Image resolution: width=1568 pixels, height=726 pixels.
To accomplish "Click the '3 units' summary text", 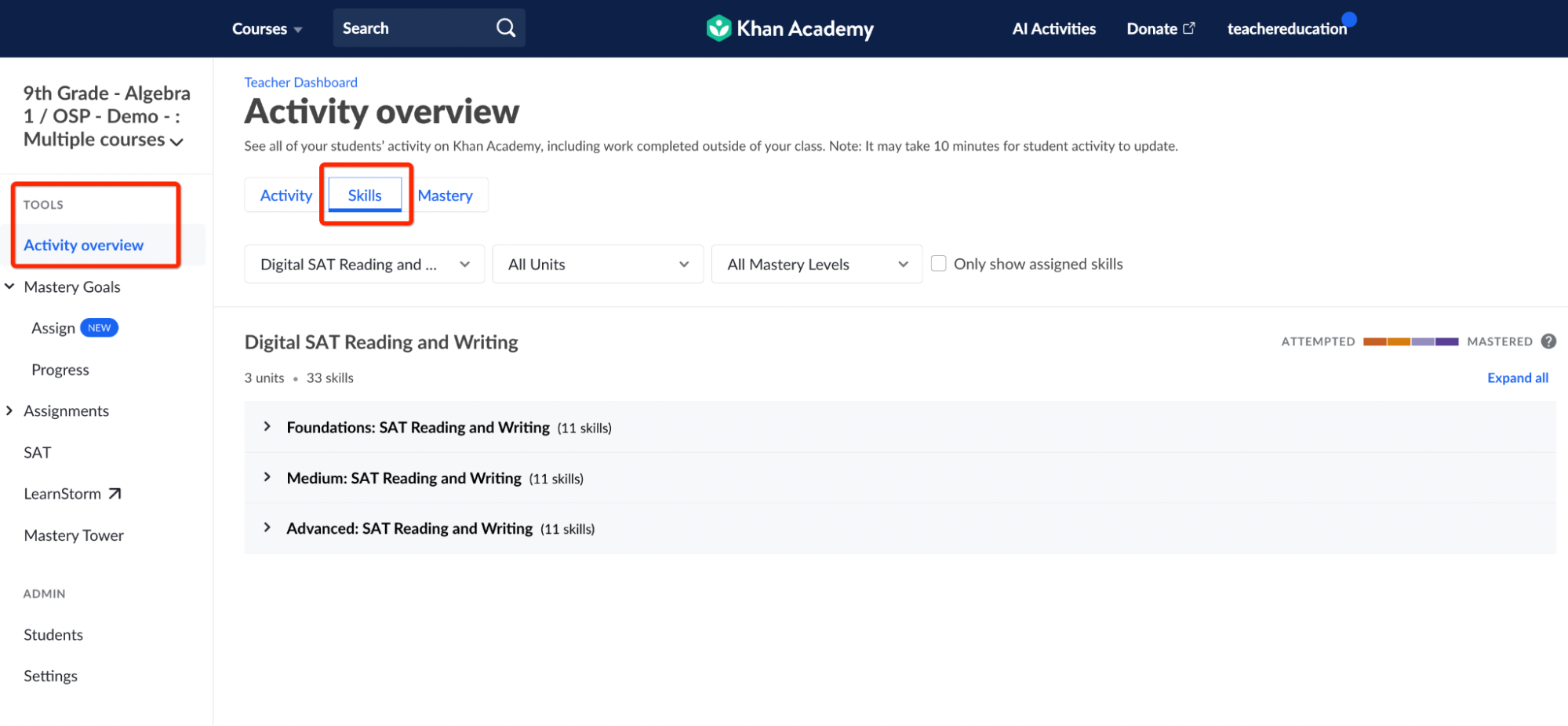I will pyautogui.click(x=264, y=378).
